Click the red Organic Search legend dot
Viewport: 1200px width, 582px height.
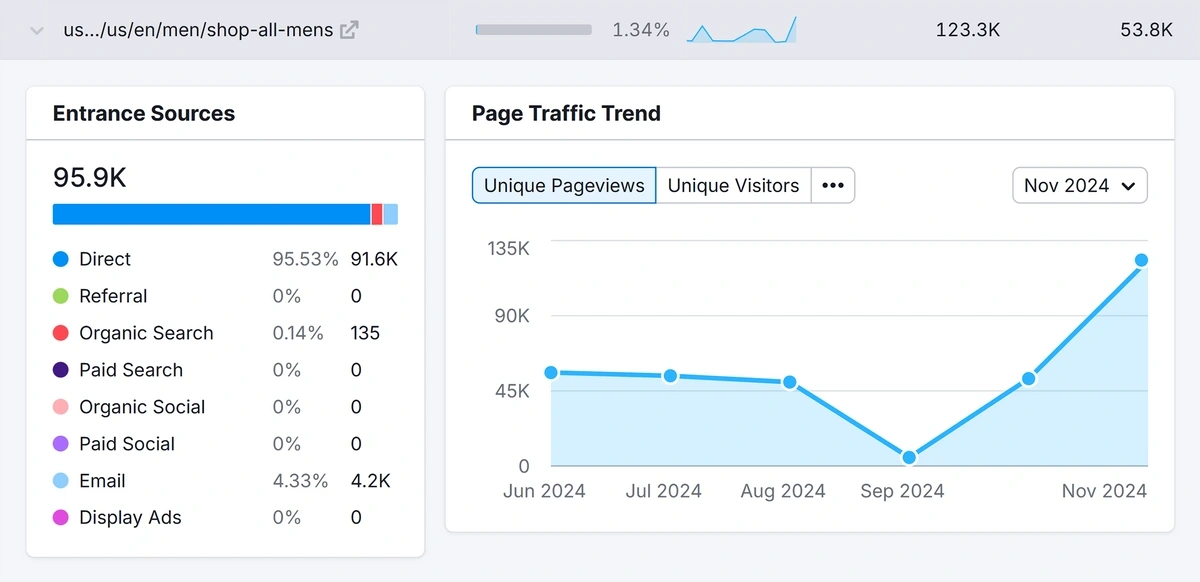pos(59,332)
